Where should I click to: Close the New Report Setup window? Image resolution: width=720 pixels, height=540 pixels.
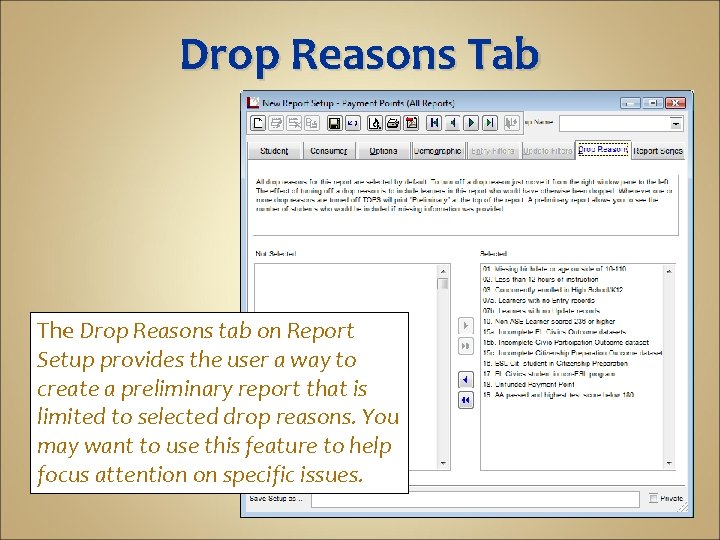tap(675, 103)
